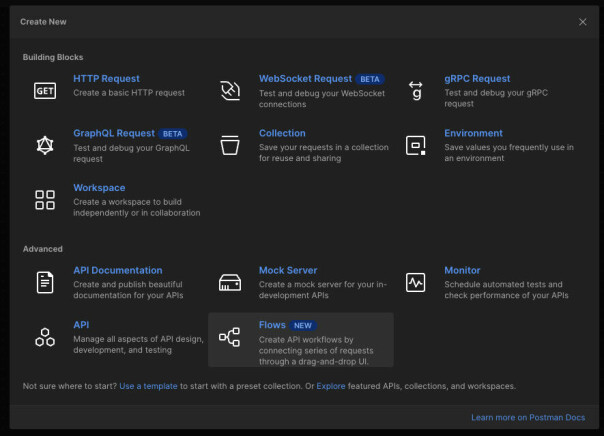The width and height of the screenshot is (604, 436).
Task: Click the Monitor pulse icon
Action: pos(416,282)
